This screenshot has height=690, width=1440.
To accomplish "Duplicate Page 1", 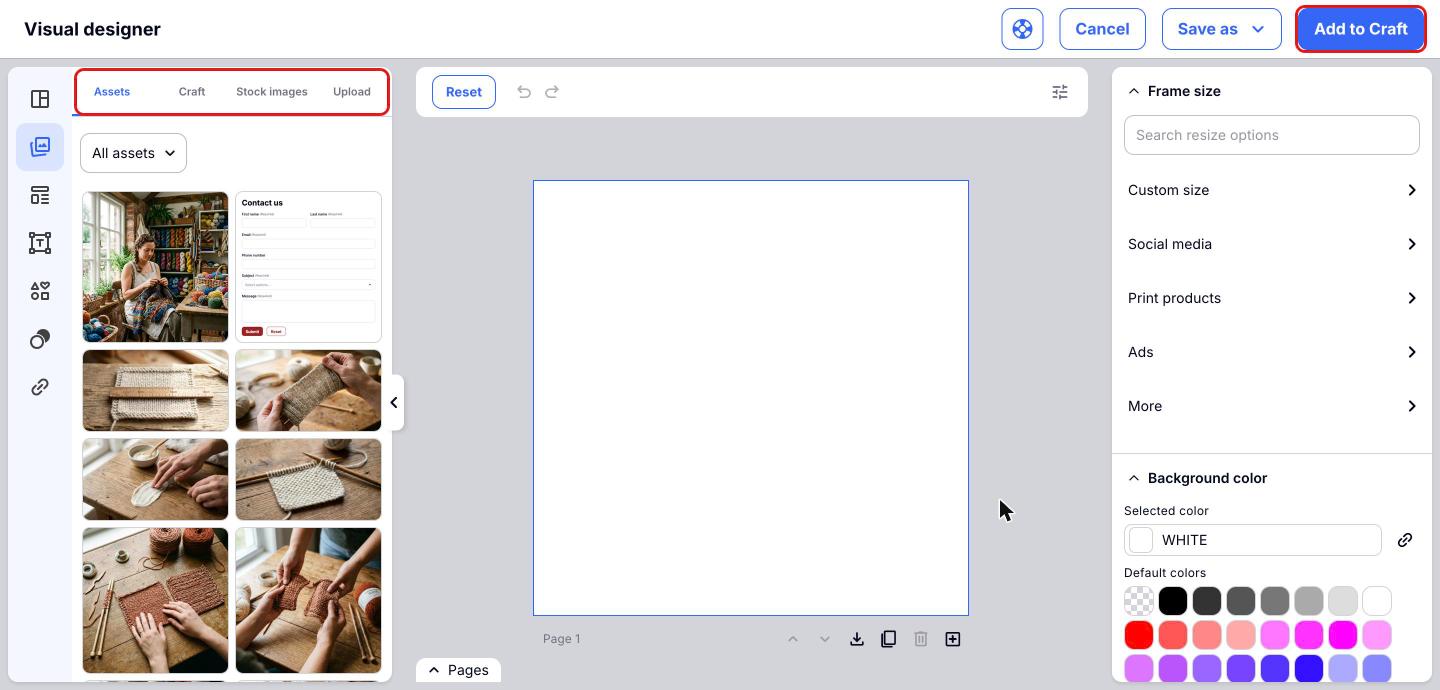I will [x=889, y=639].
